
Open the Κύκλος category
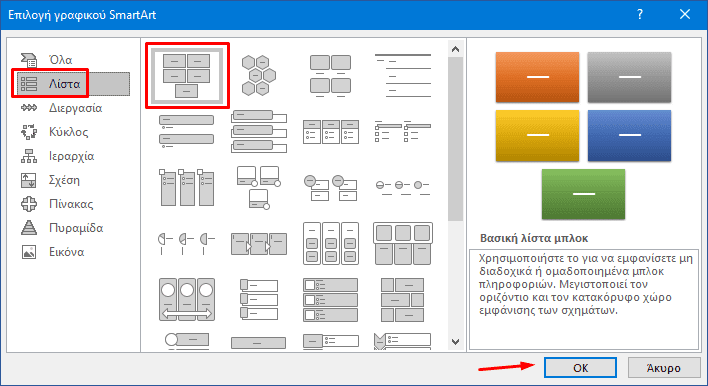point(69,132)
